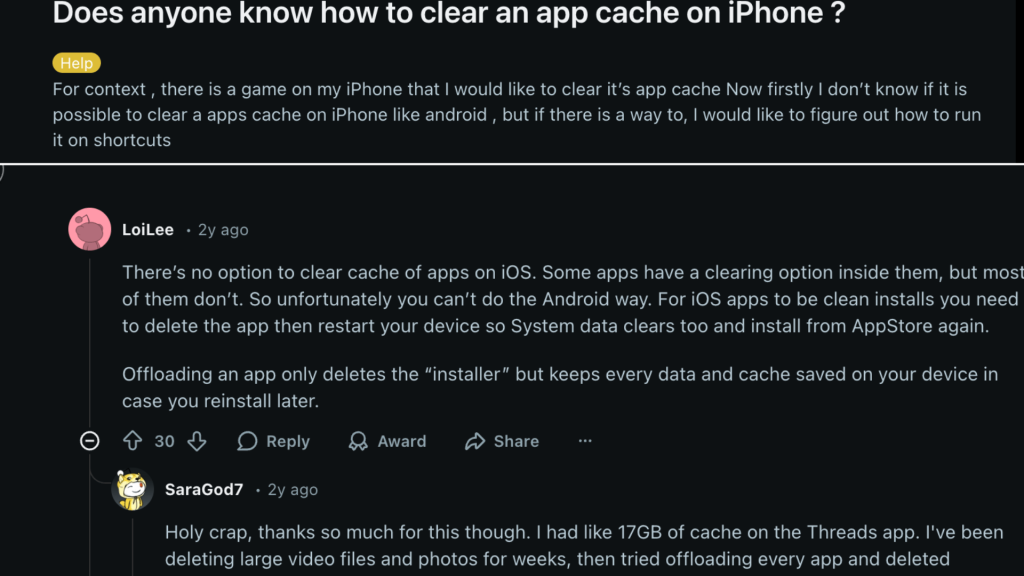Open LoiLee's user profile link
The height and width of the screenshot is (576, 1024).
pos(148,230)
